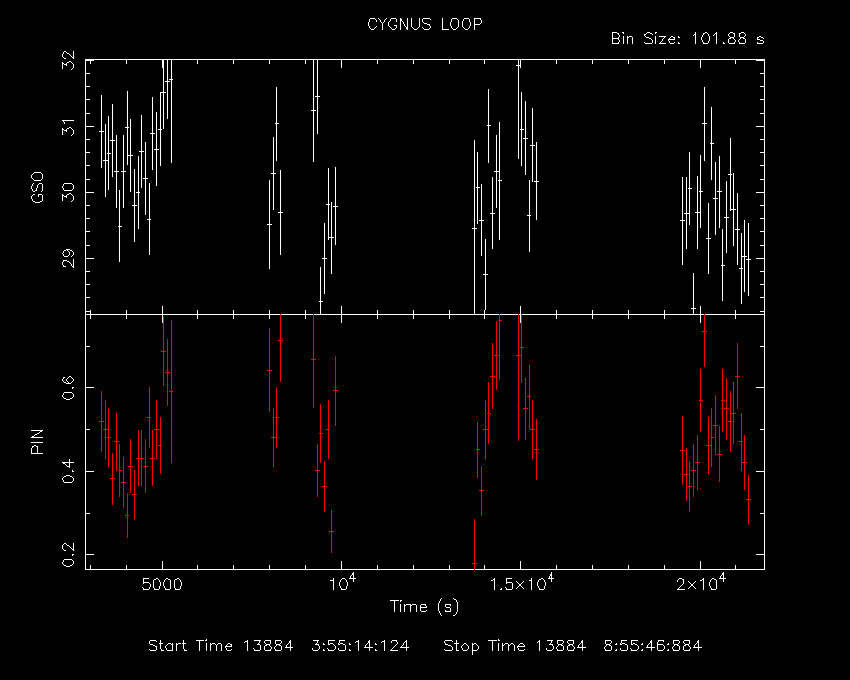Screen dimensions: 850x680
Task: Click the PIN y-axis label
Action: pos(37,441)
